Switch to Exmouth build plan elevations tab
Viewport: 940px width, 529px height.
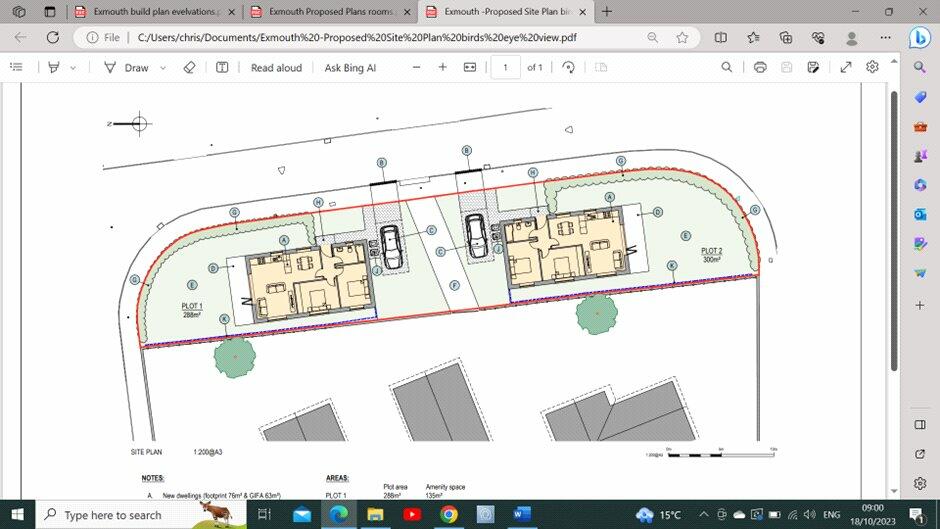pos(150,12)
